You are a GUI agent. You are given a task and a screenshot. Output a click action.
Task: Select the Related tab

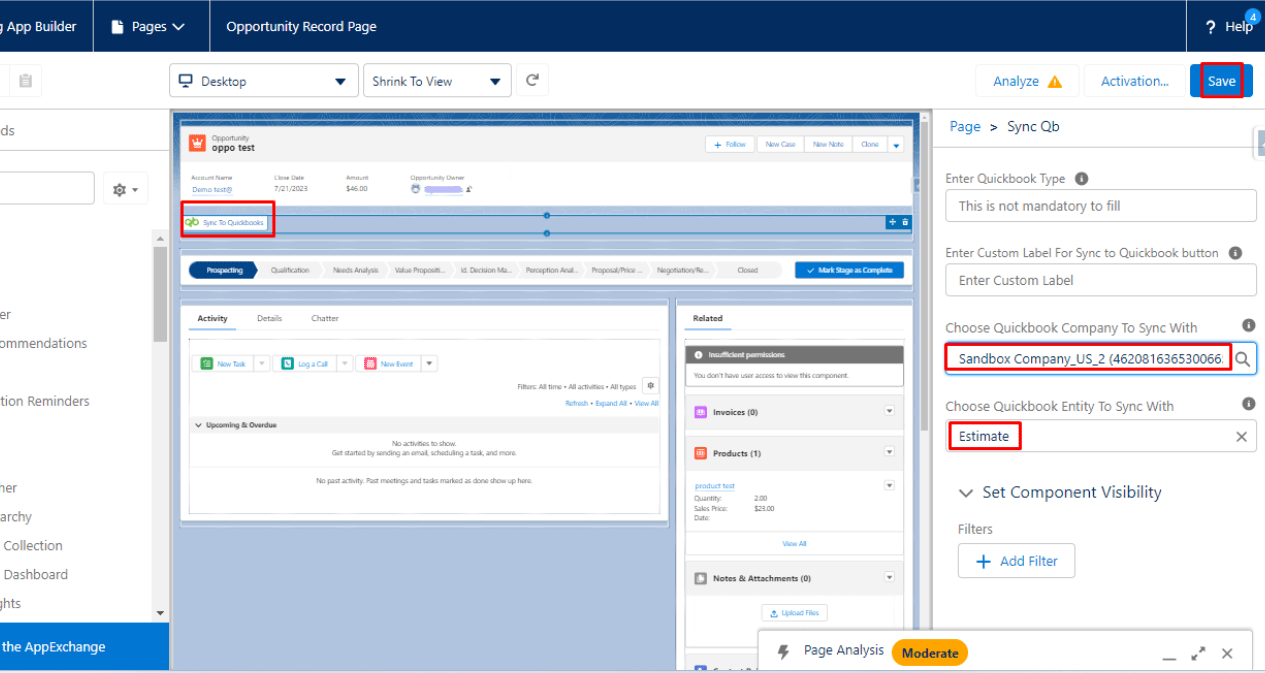(707, 318)
